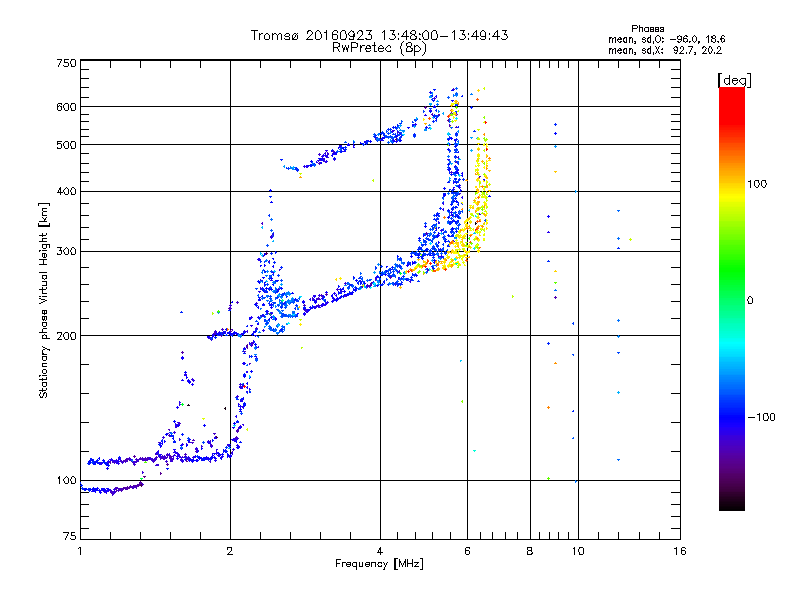
Task: Click the '[deg]' colorbar unit label
Action: click(x=734, y=80)
